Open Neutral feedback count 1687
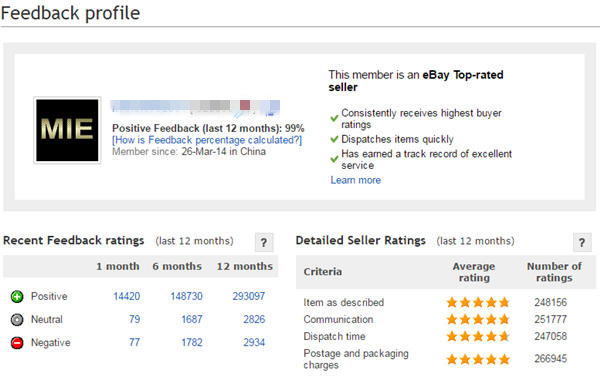The image size is (600, 376). 192,319
